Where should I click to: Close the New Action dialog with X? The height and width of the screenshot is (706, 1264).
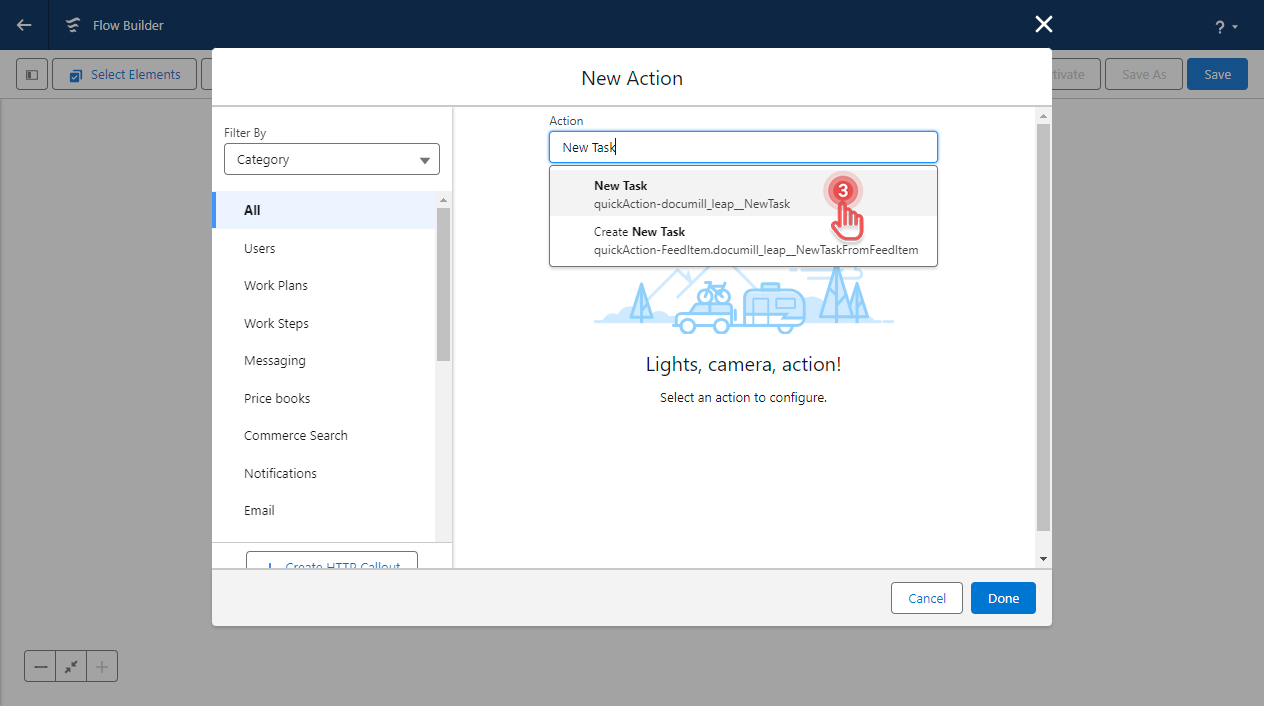coord(1043,23)
